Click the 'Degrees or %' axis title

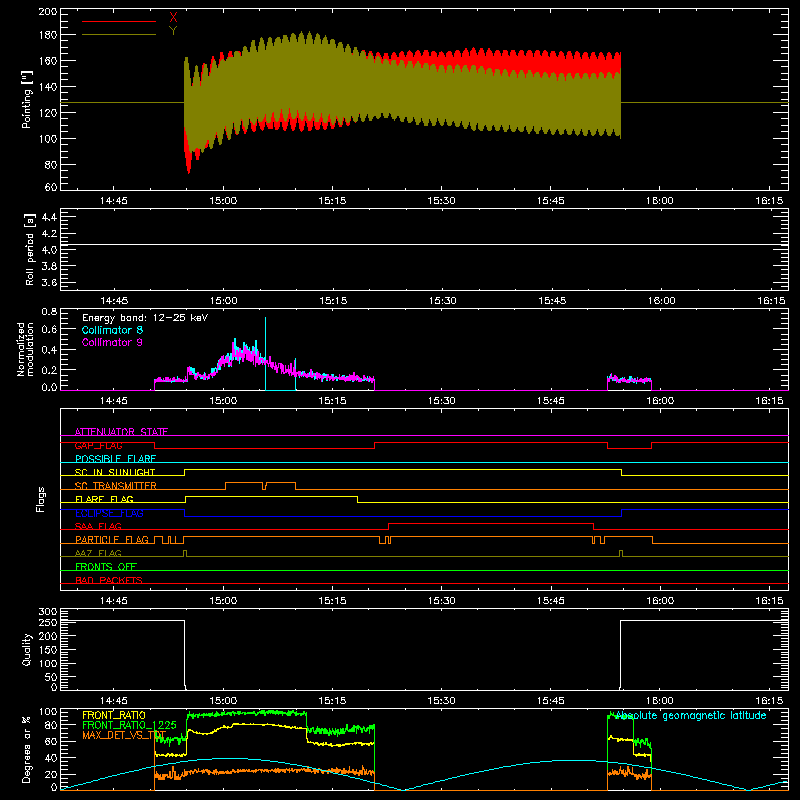[x=26, y=749]
